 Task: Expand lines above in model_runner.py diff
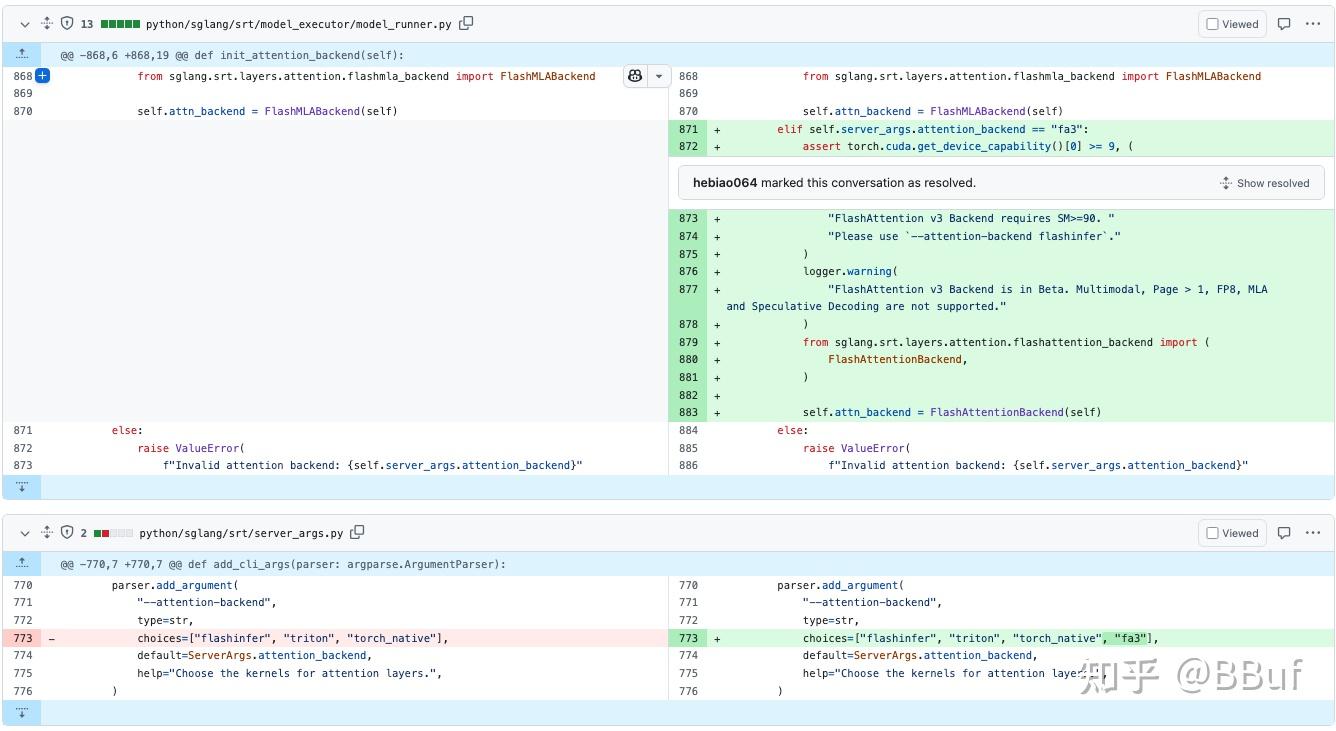click(22, 55)
